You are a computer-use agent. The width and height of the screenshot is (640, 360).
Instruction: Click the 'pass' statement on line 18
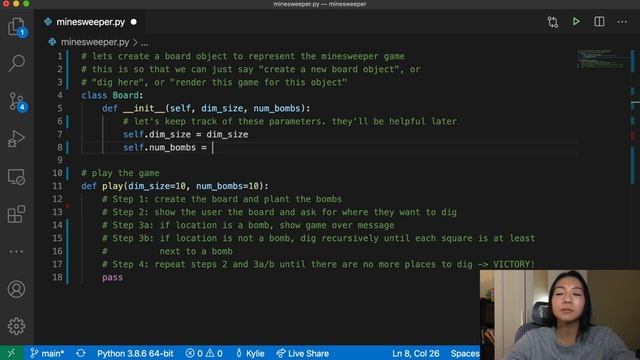(112, 278)
